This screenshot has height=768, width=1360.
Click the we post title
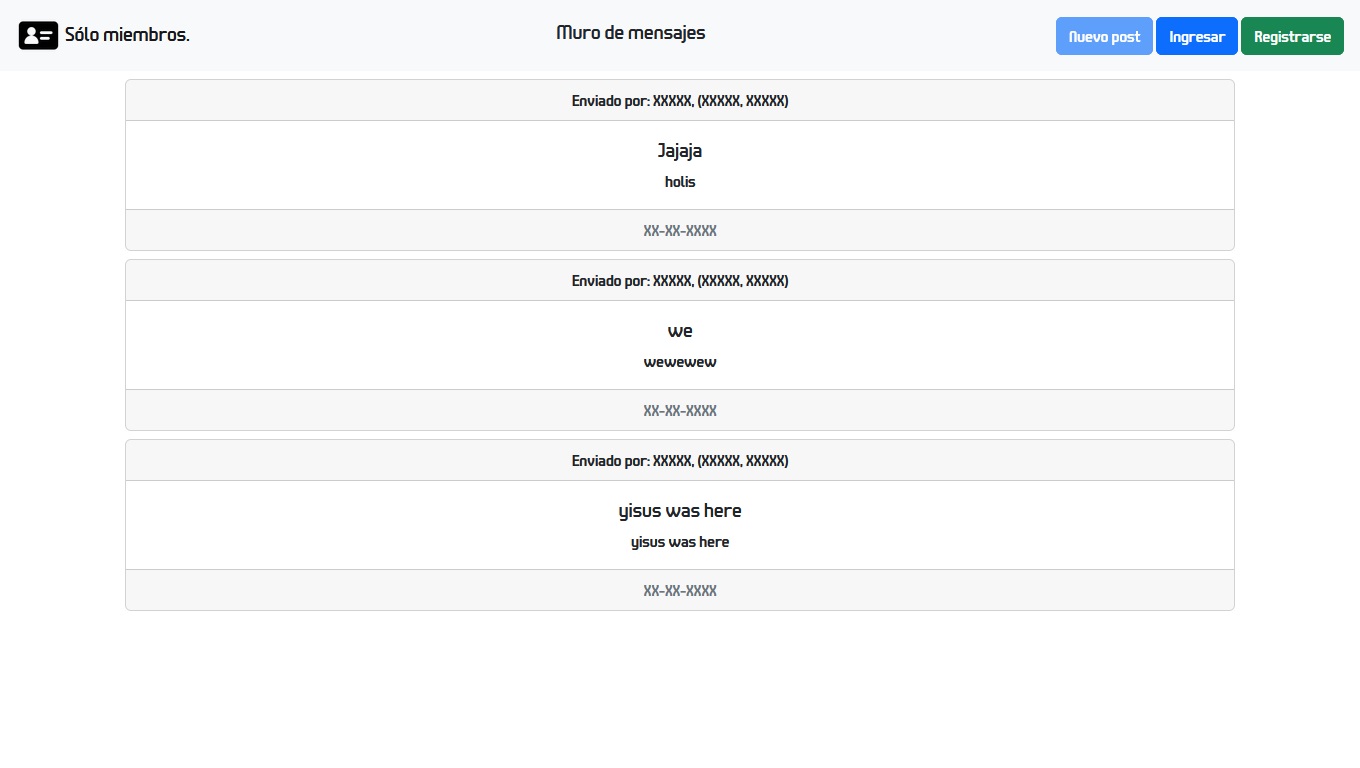[680, 331]
